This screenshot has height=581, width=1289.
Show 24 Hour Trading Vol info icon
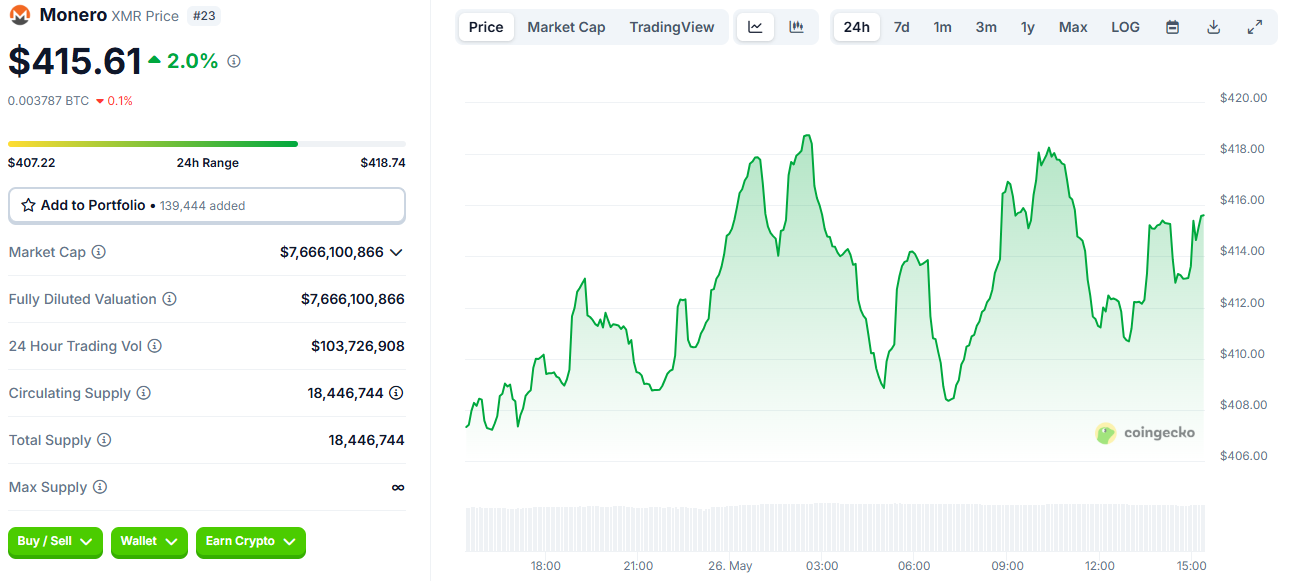coord(154,346)
